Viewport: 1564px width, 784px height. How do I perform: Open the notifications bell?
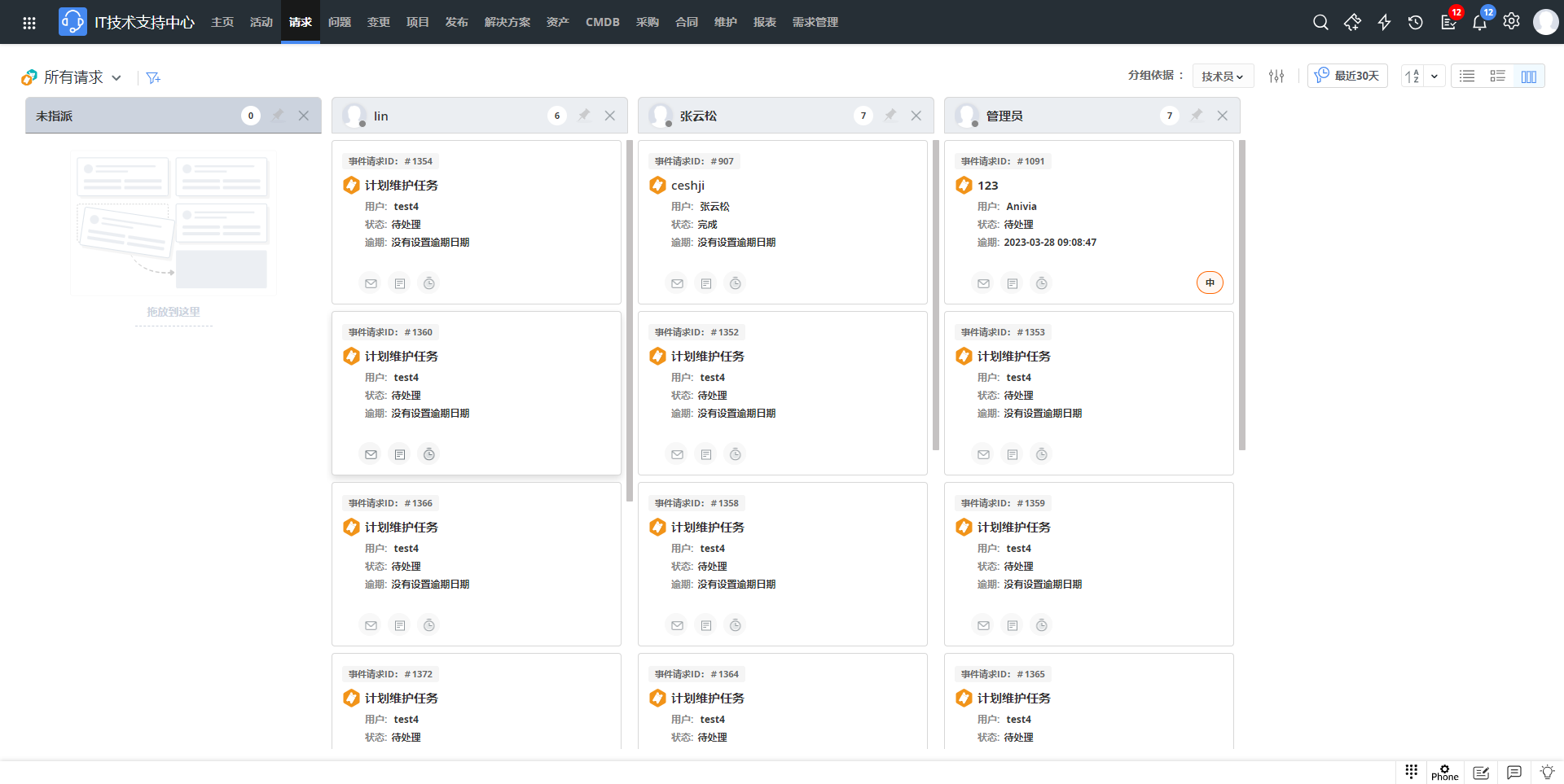pyautogui.click(x=1479, y=22)
